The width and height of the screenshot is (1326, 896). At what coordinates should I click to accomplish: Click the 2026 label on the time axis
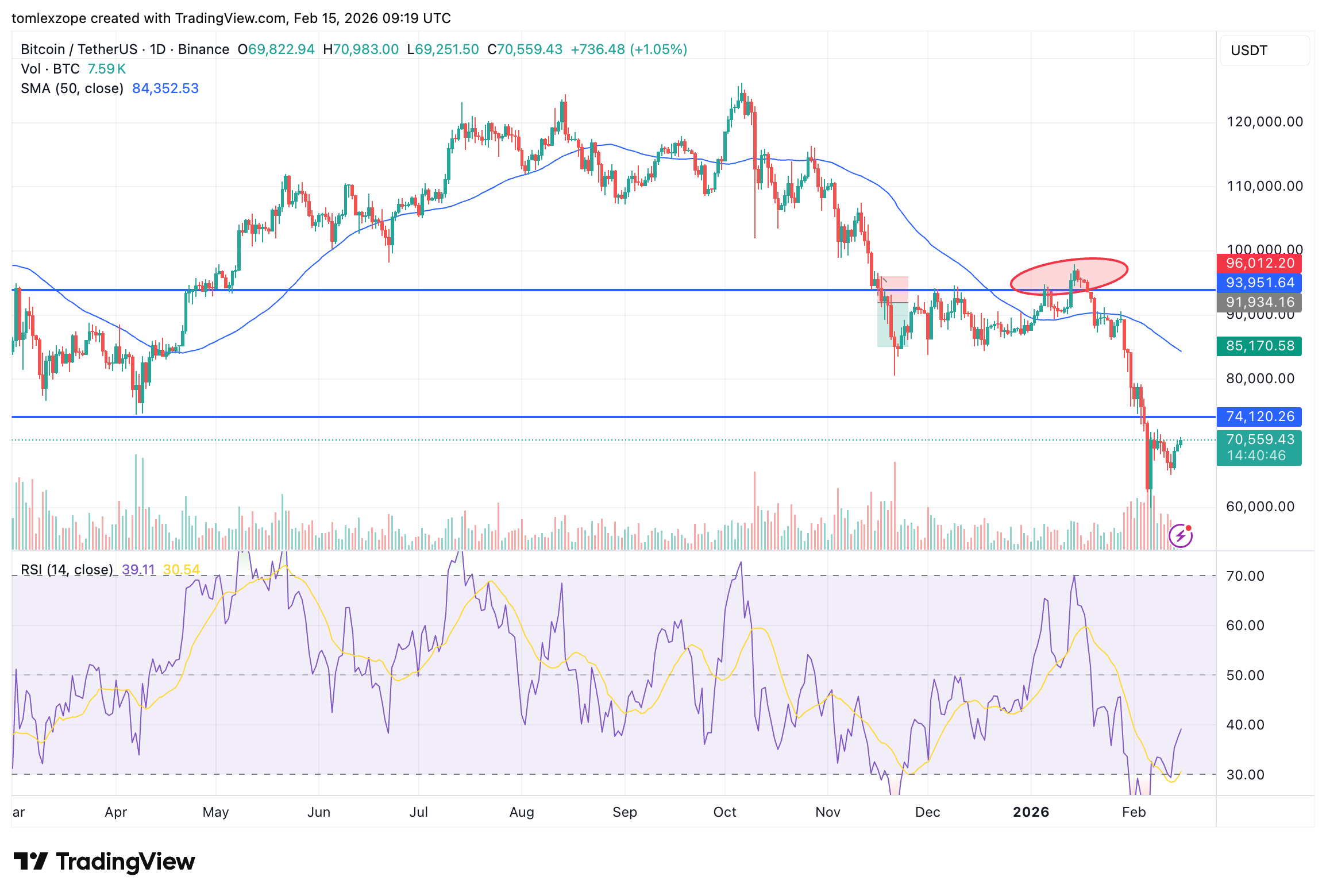point(1031,812)
